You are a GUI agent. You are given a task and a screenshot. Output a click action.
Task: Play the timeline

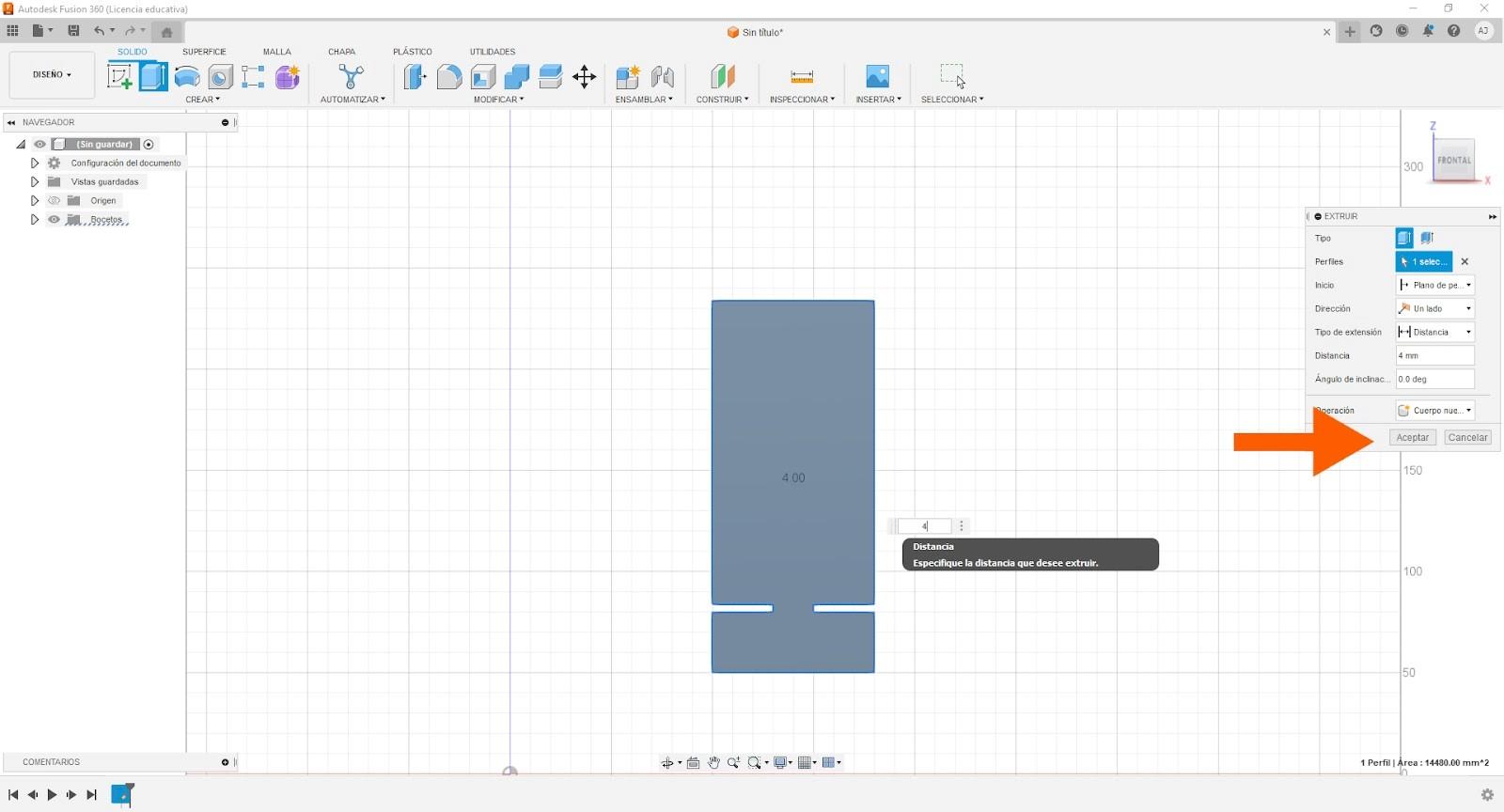click(52, 795)
